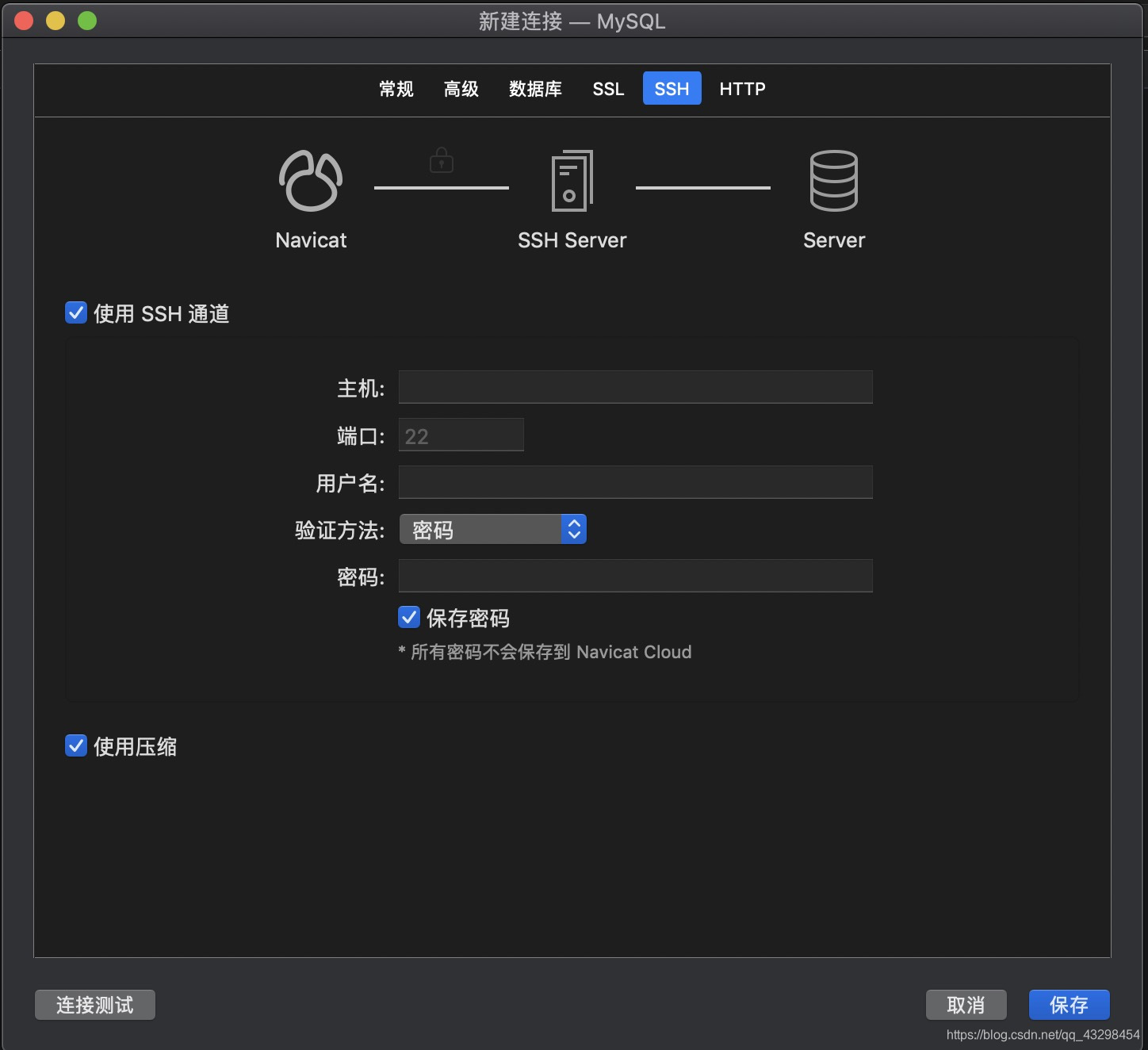
Task: Click the 连接测试 button
Action: point(95,1005)
